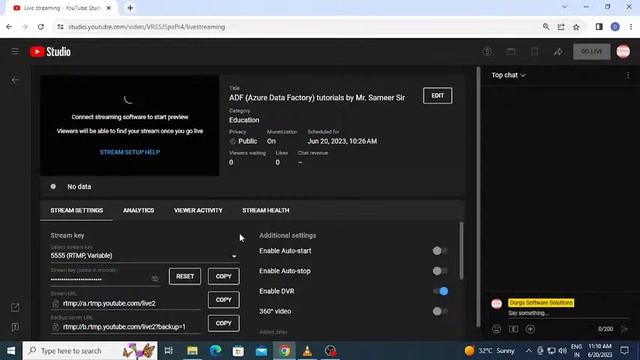This screenshot has width=640, height=360.
Task: Open Chrome side panel icon
Action: [599, 27]
